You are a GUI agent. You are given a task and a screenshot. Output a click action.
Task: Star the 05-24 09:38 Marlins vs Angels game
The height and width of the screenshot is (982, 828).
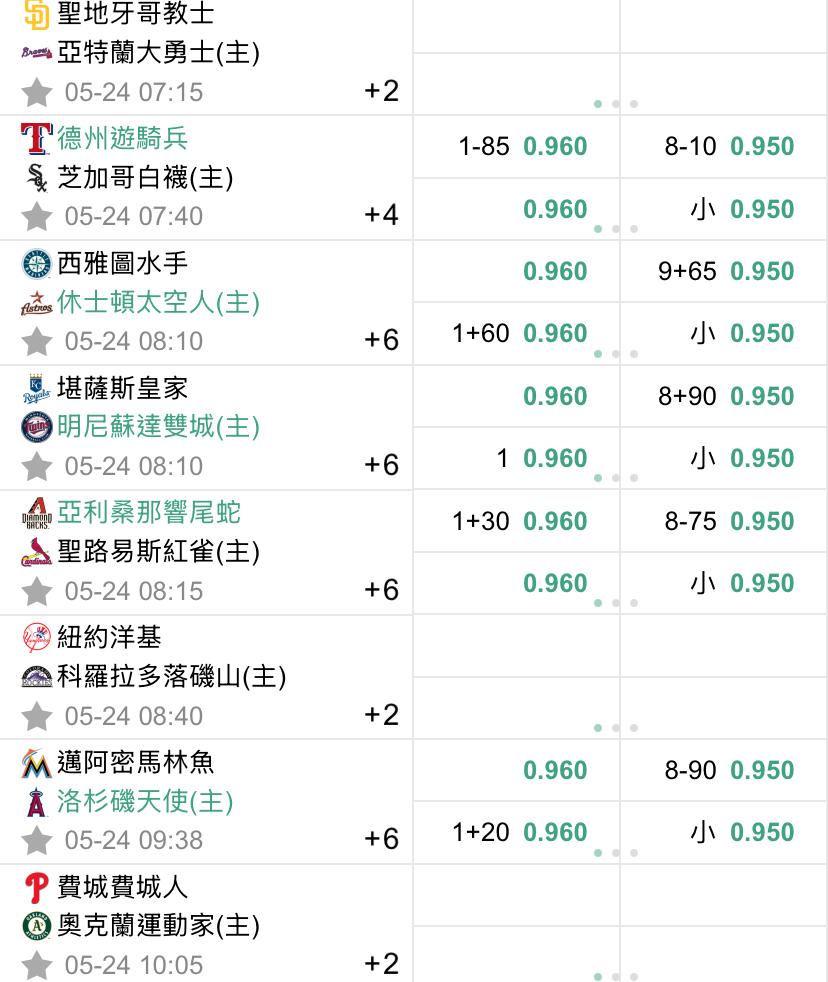[x=36, y=840]
